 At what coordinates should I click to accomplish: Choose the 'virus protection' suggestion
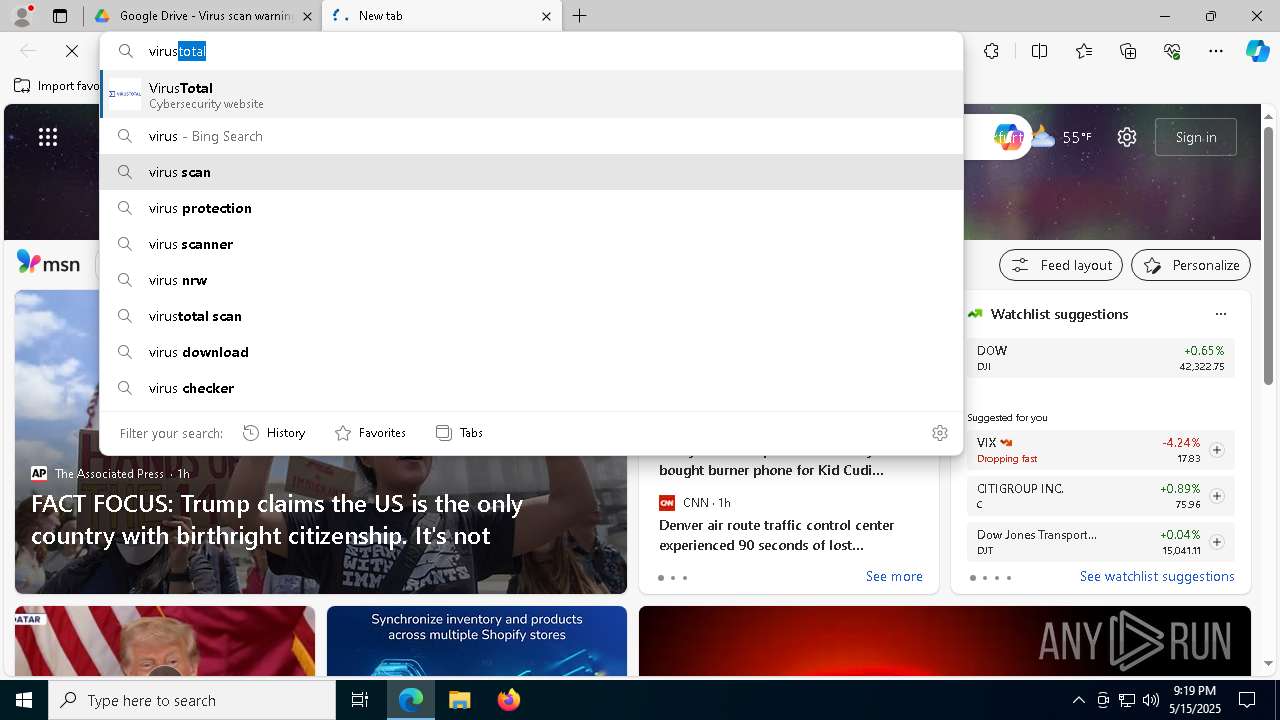[531, 208]
